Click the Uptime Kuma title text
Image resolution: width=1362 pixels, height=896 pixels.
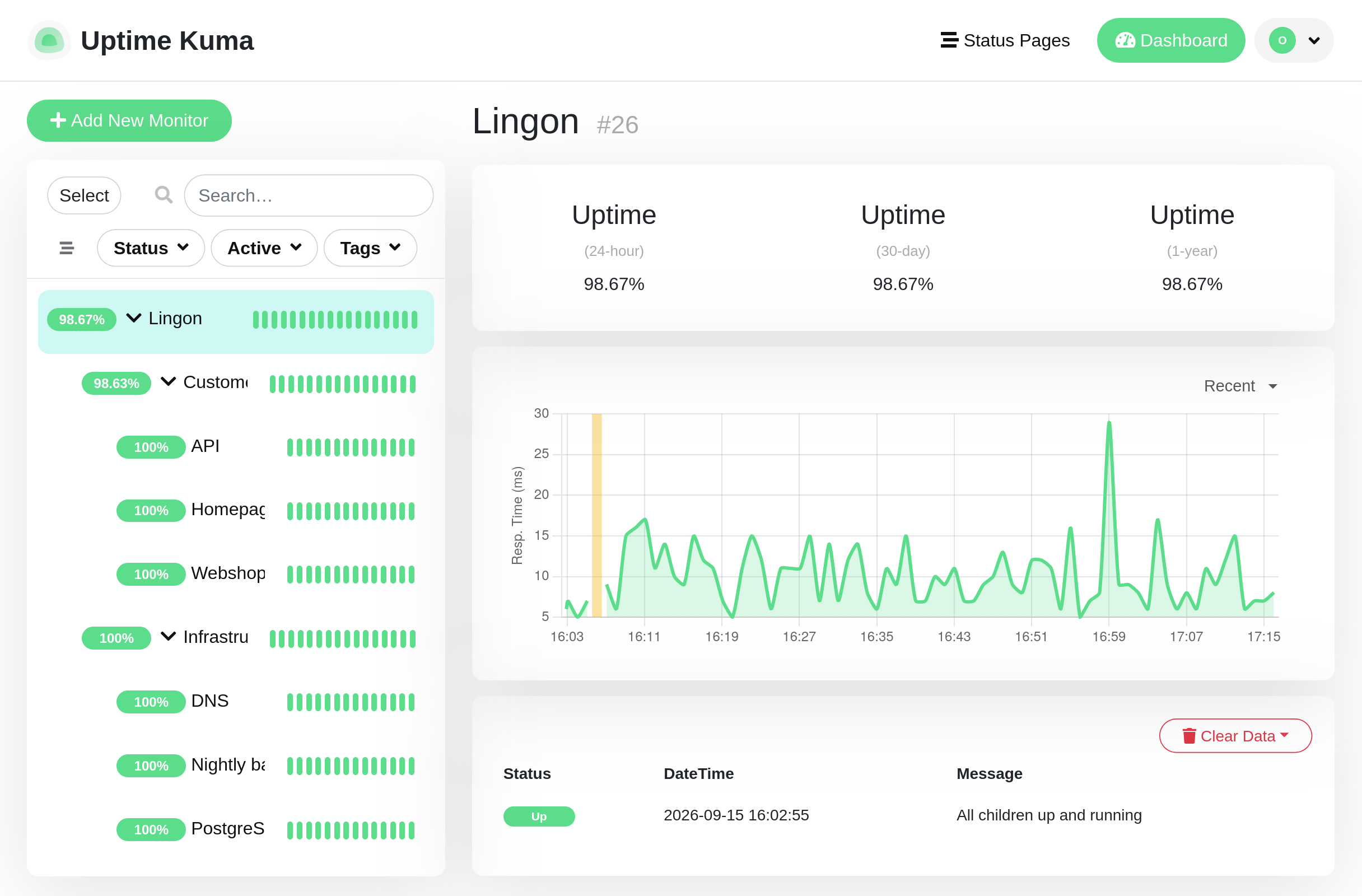[167, 41]
